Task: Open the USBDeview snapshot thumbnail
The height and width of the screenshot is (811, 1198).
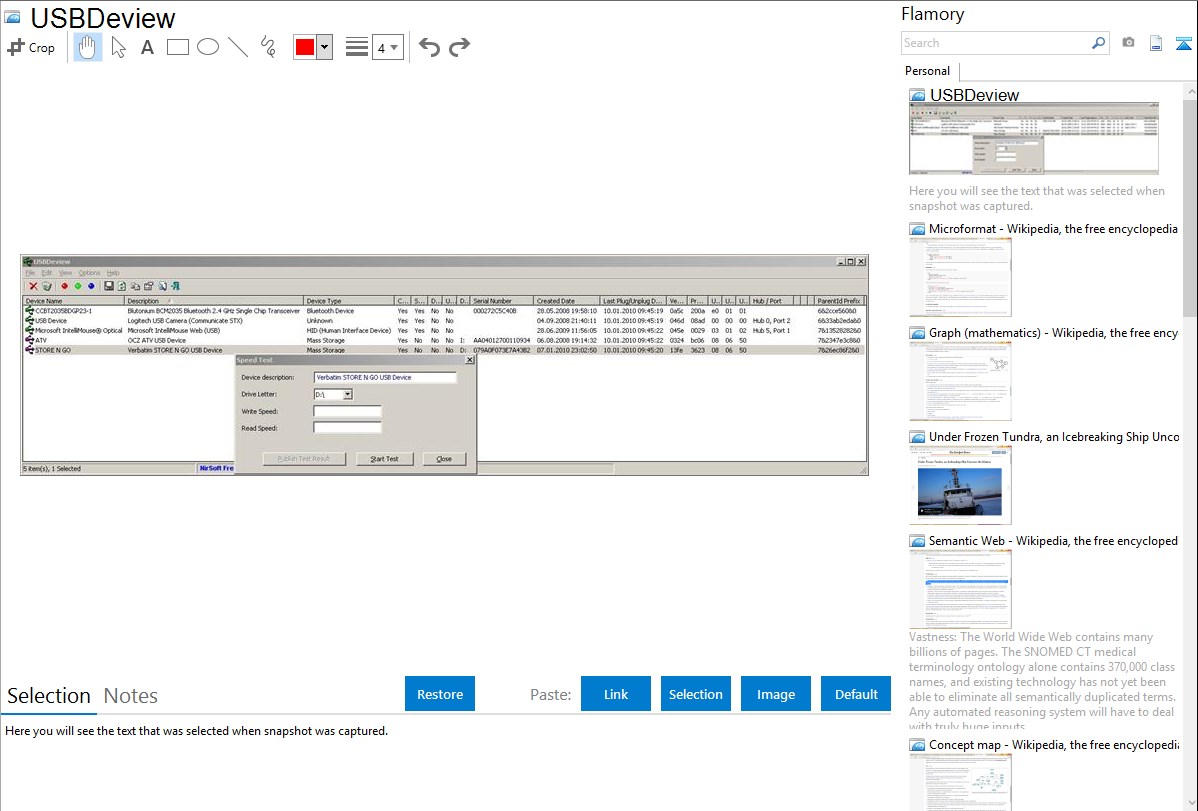Action: [x=1034, y=138]
